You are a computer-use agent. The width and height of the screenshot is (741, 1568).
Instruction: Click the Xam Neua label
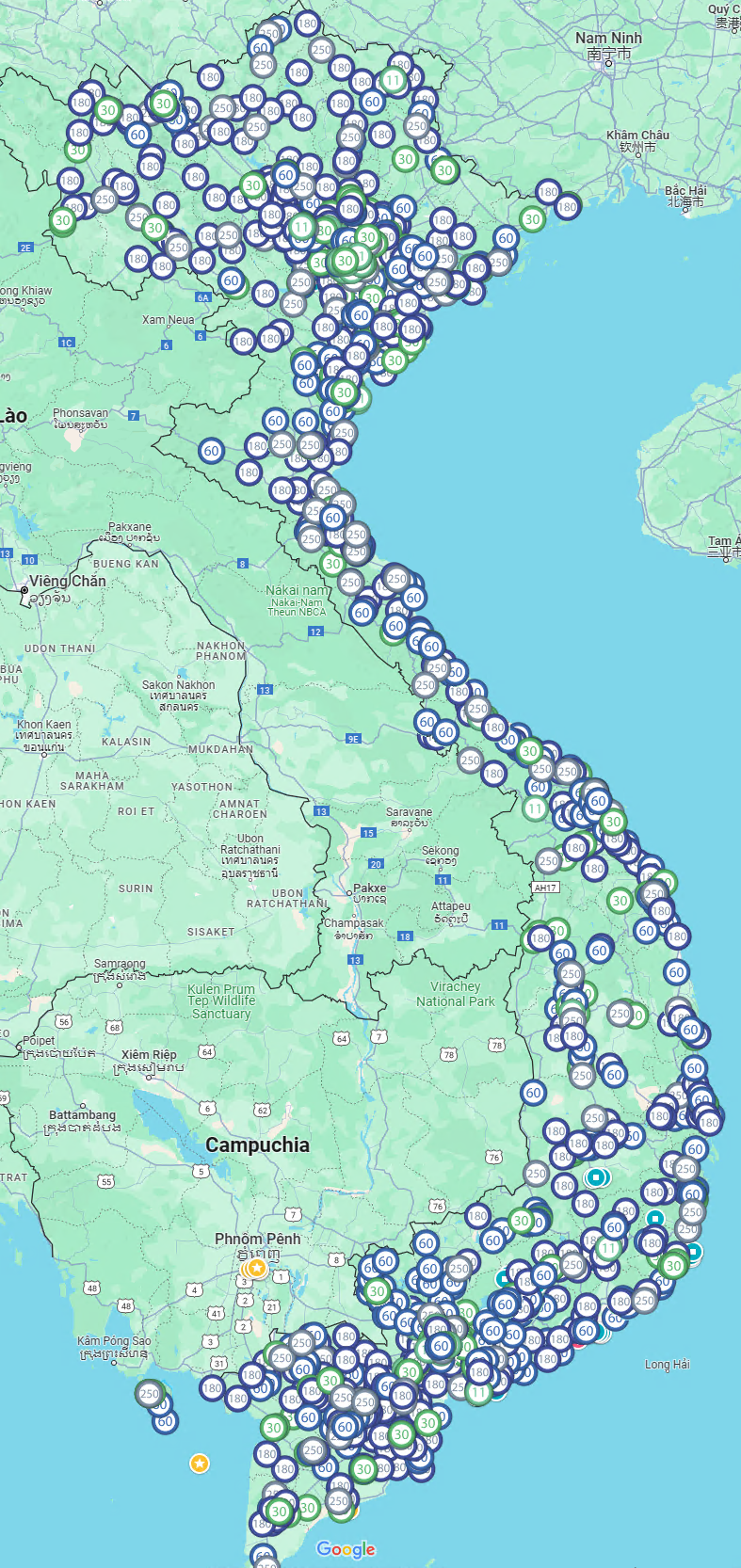pyautogui.click(x=169, y=320)
